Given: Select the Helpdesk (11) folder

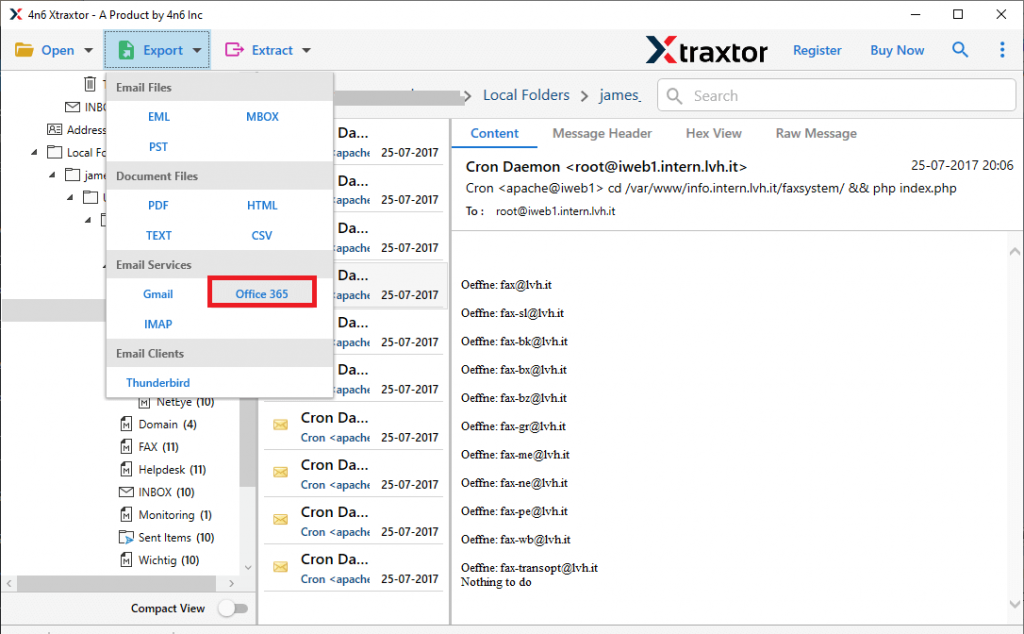Looking at the screenshot, I should 172,469.
